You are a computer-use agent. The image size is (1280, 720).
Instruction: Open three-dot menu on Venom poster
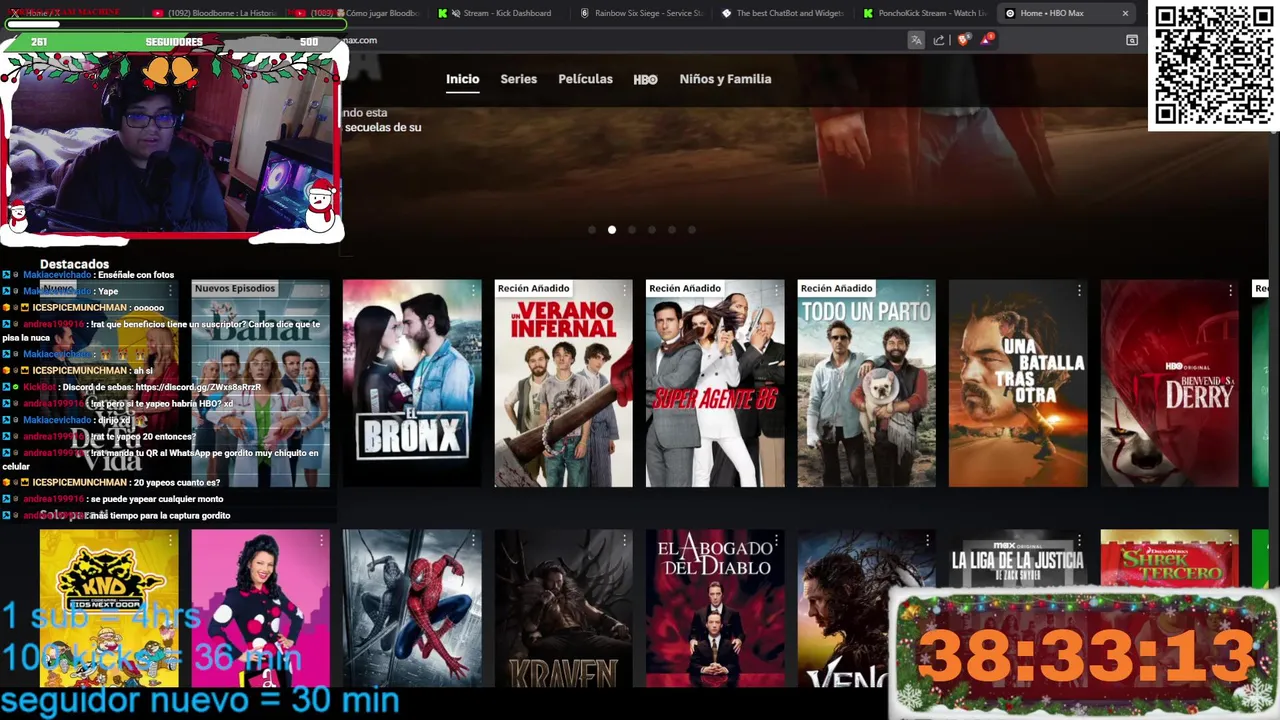click(x=928, y=540)
